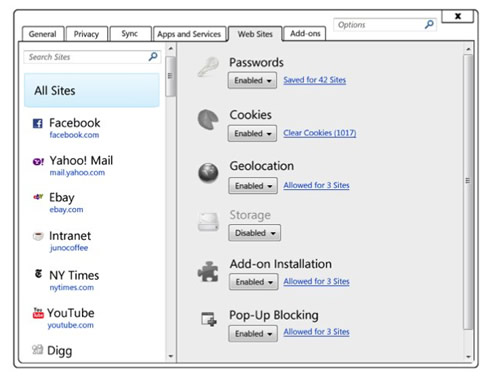
Task: Select the NY Times site entry
Action: tap(92, 280)
